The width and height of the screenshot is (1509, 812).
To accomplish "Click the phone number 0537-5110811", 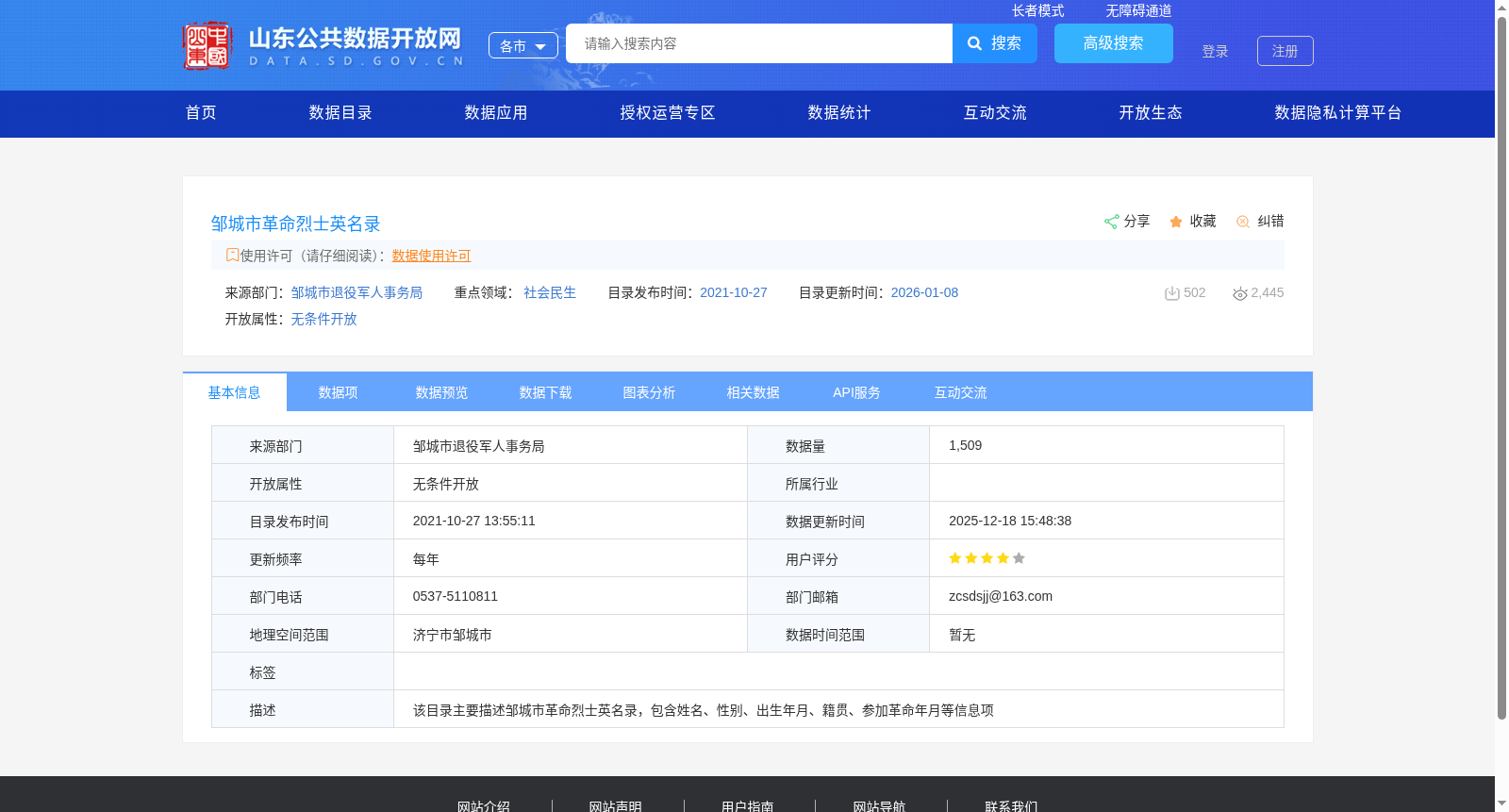I will pos(456,596).
